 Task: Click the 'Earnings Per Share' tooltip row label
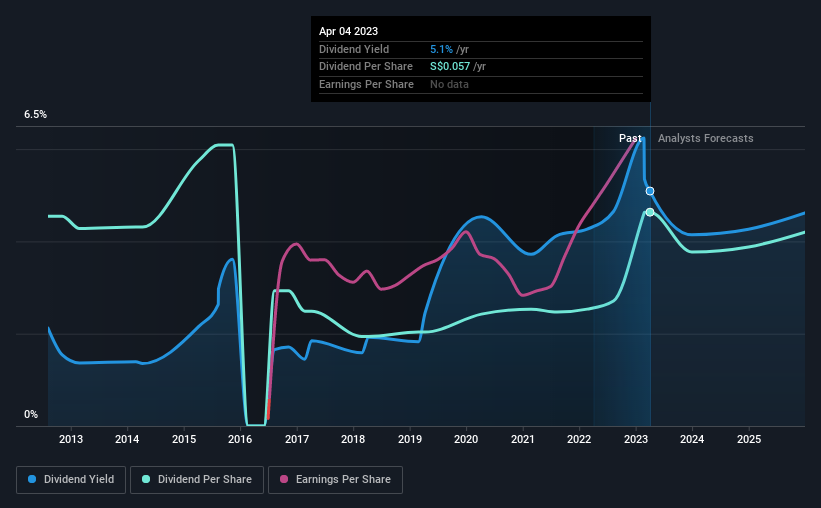tap(366, 84)
